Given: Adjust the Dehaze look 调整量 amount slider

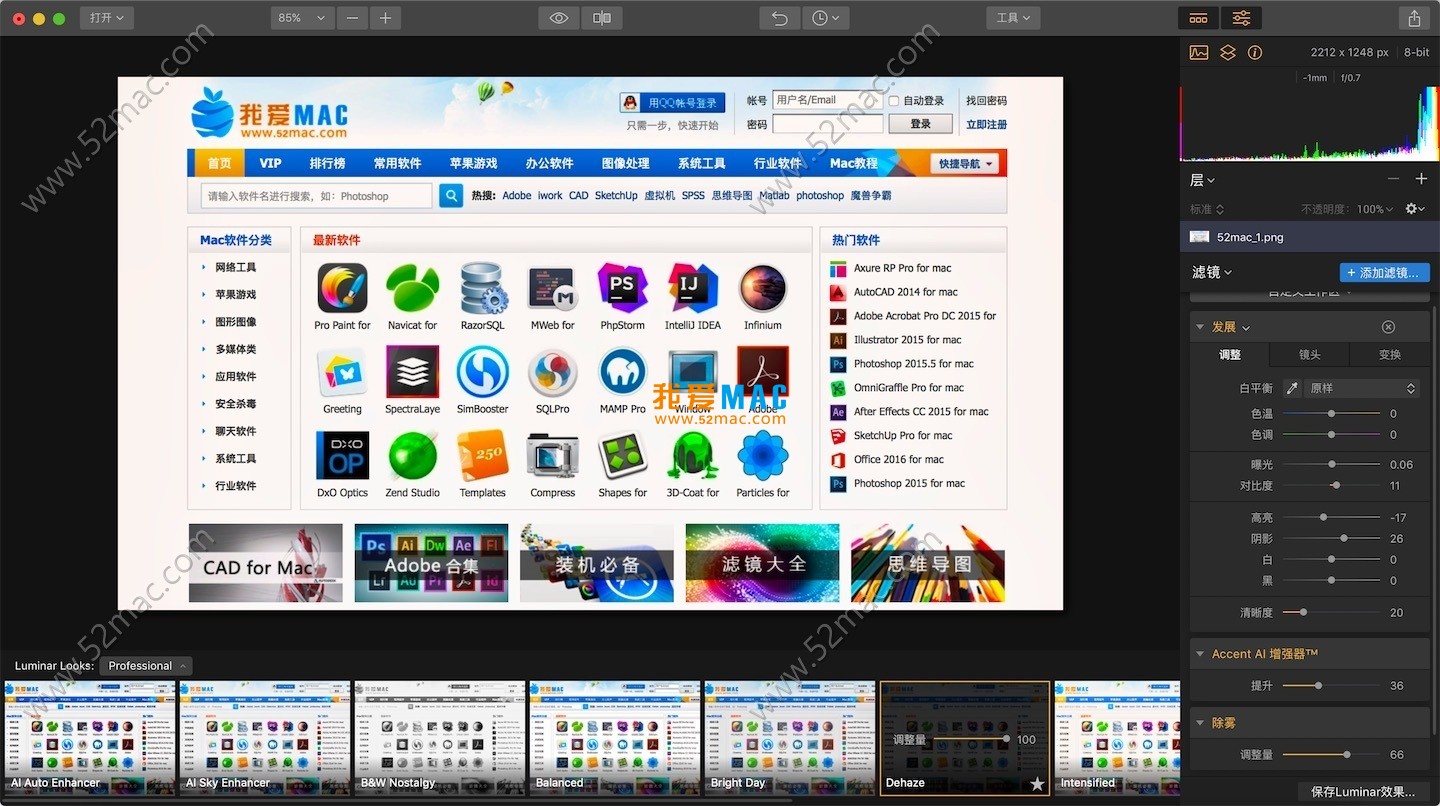Looking at the screenshot, I should coord(970,739).
